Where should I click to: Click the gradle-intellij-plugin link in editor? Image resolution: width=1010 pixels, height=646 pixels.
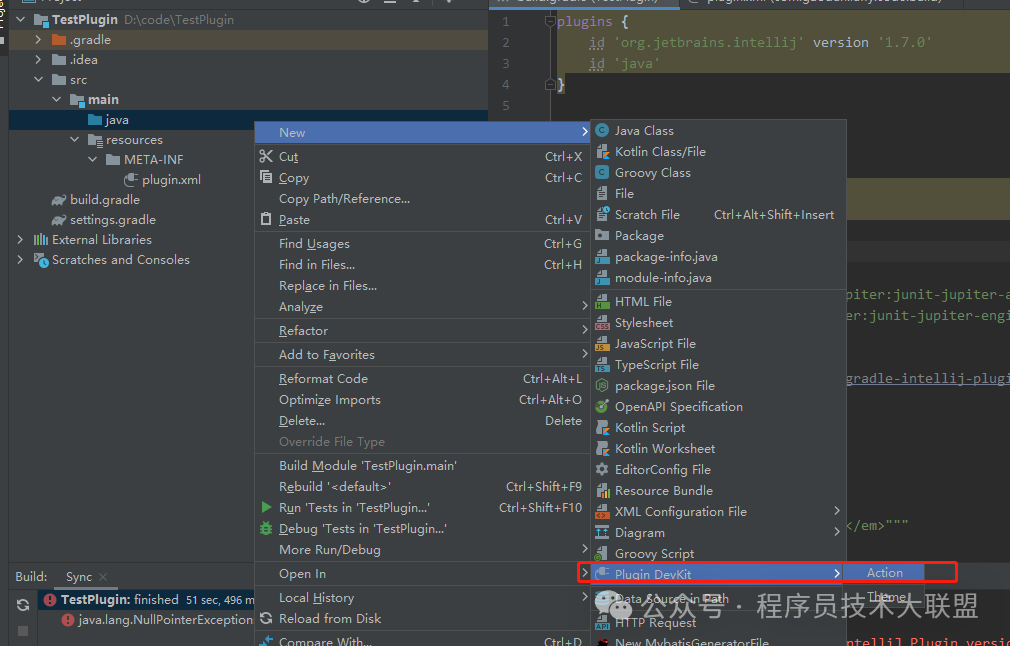click(928, 378)
